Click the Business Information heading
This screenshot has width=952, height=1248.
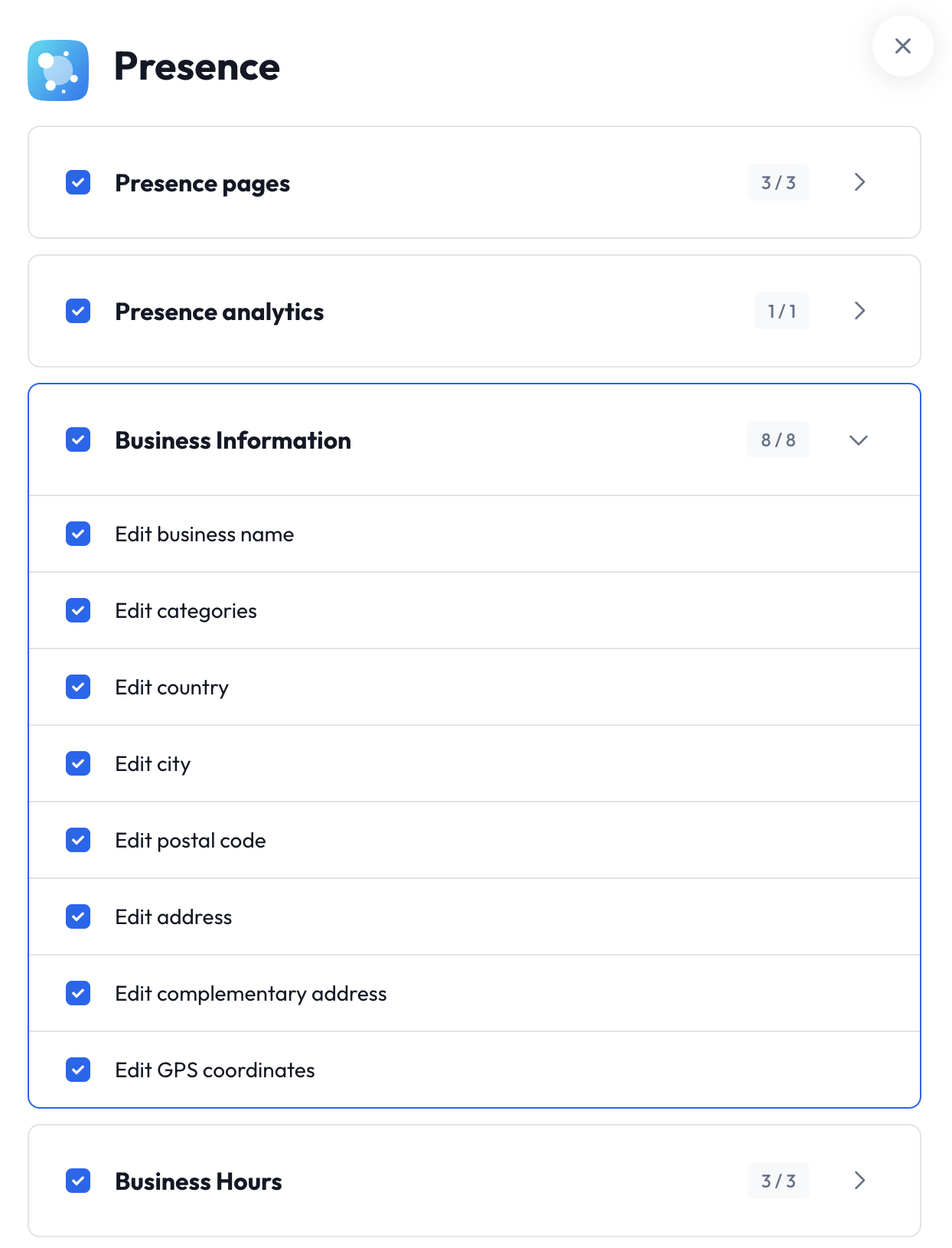click(x=233, y=440)
